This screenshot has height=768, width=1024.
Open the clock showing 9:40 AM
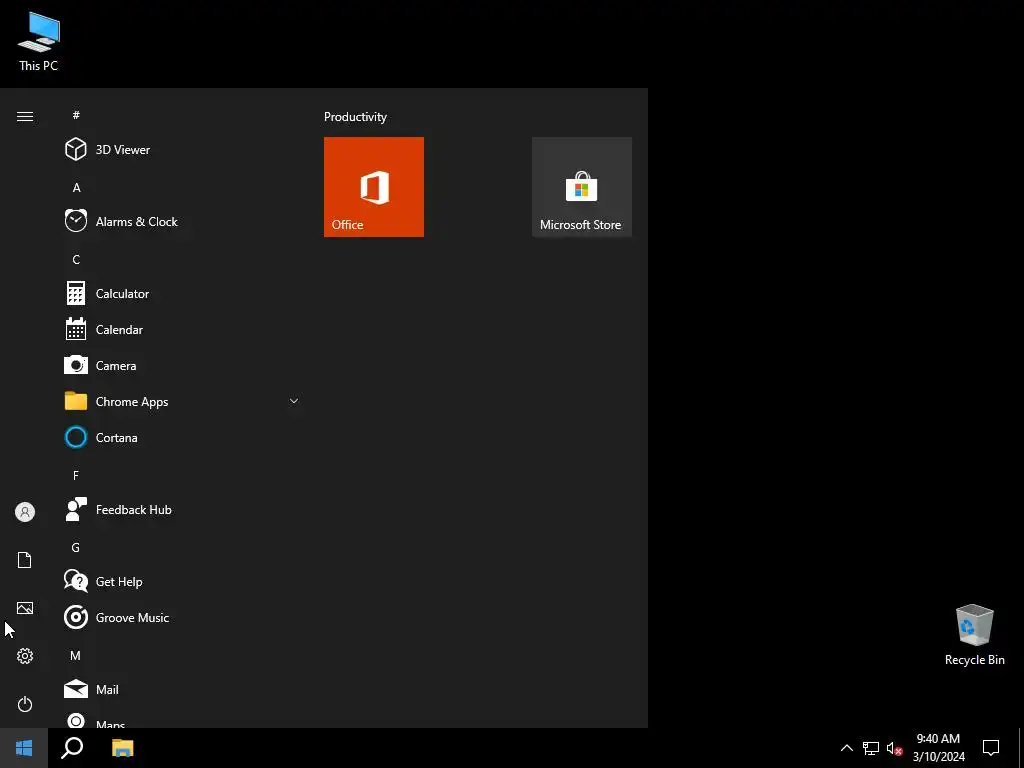[x=938, y=748]
